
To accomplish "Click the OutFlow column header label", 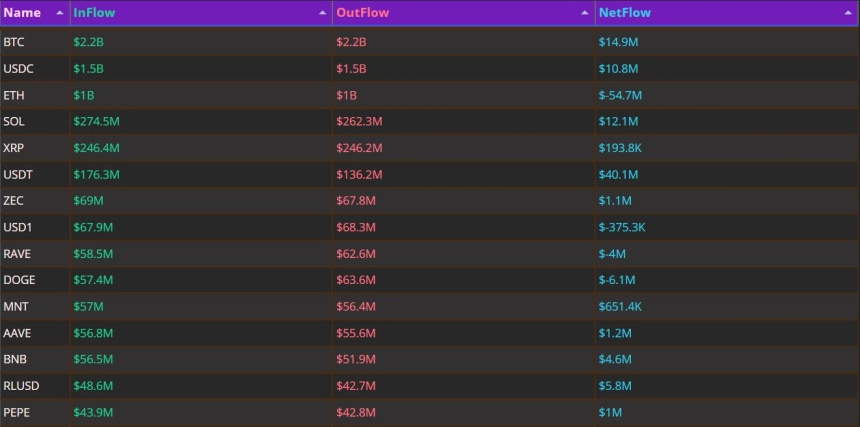I will pyautogui.click(x=362, y=13).
